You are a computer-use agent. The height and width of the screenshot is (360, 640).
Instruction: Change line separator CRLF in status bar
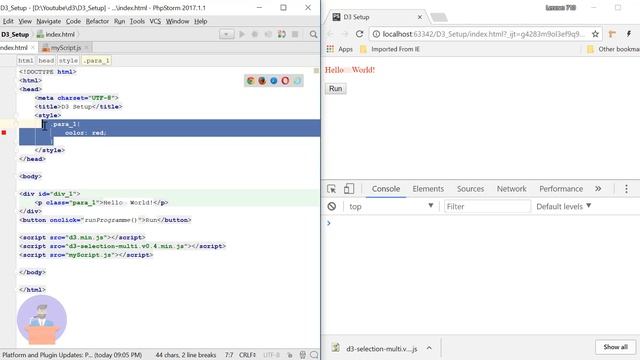tap(247, 355)
